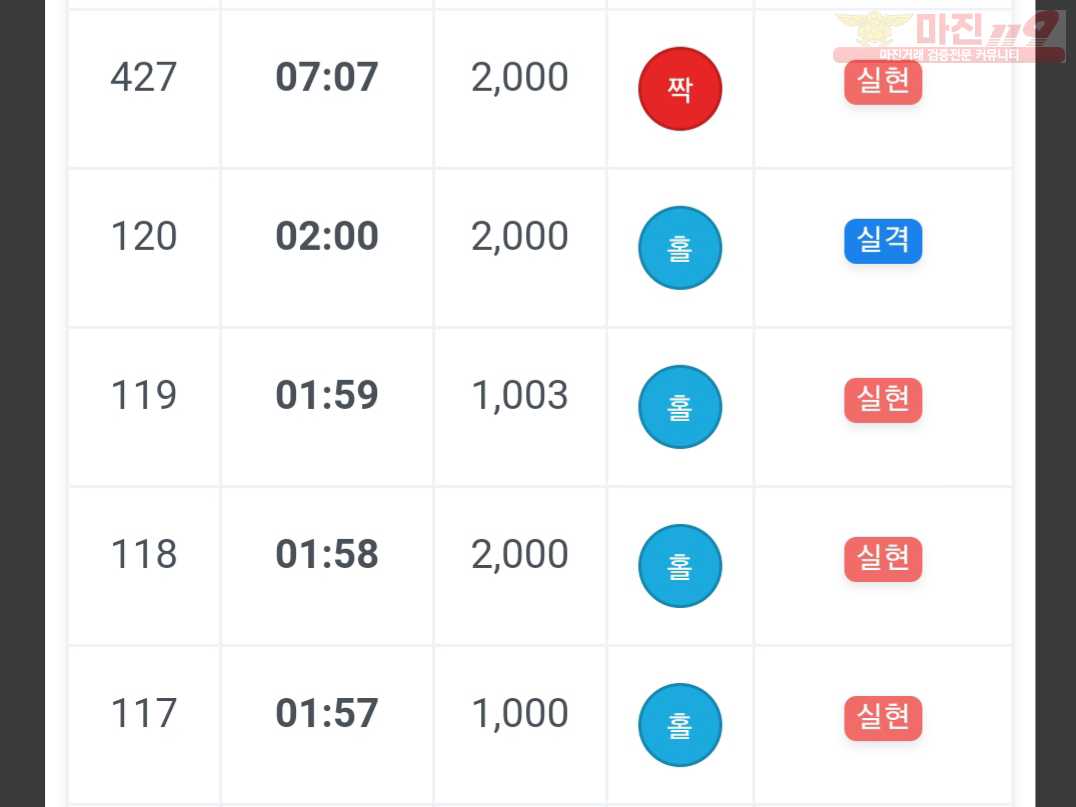Click the 실현 badge in row 117
This screenshot has width=1076, height=807.
click(x=882, y=718)
